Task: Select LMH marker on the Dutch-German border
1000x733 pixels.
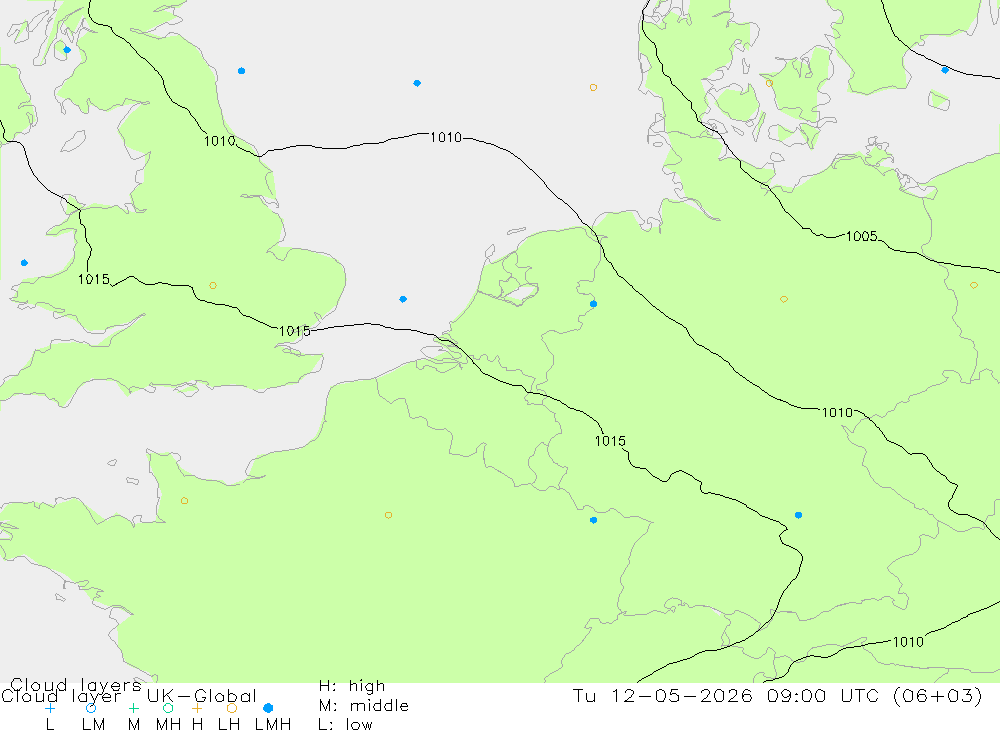Action: point(593,304)
